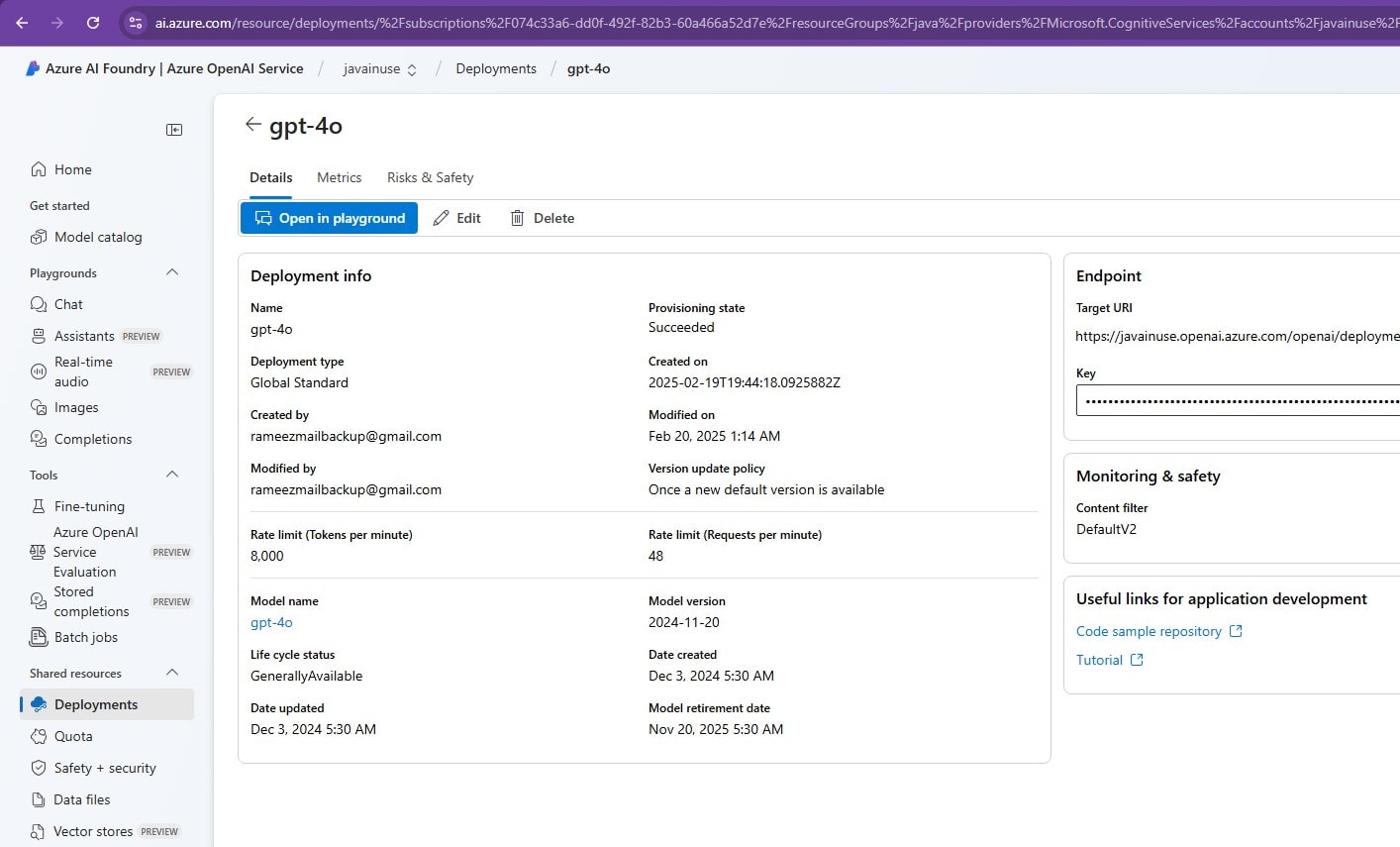
Task: Collapse the Shared resources section
Action: [172, 673]
